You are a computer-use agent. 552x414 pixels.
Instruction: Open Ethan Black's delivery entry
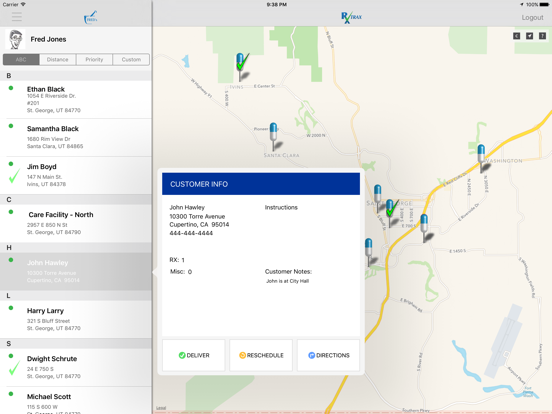pos(76,99)
